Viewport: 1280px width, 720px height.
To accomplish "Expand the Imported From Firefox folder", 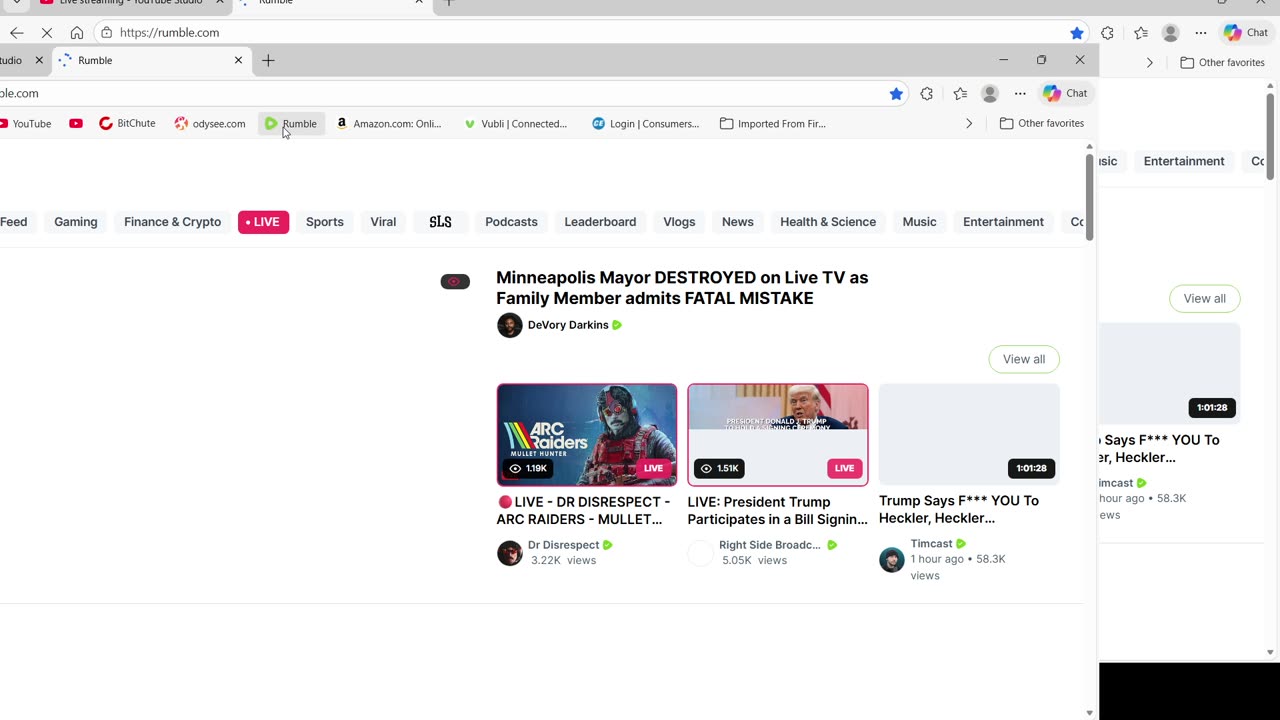I will [773, 124].
